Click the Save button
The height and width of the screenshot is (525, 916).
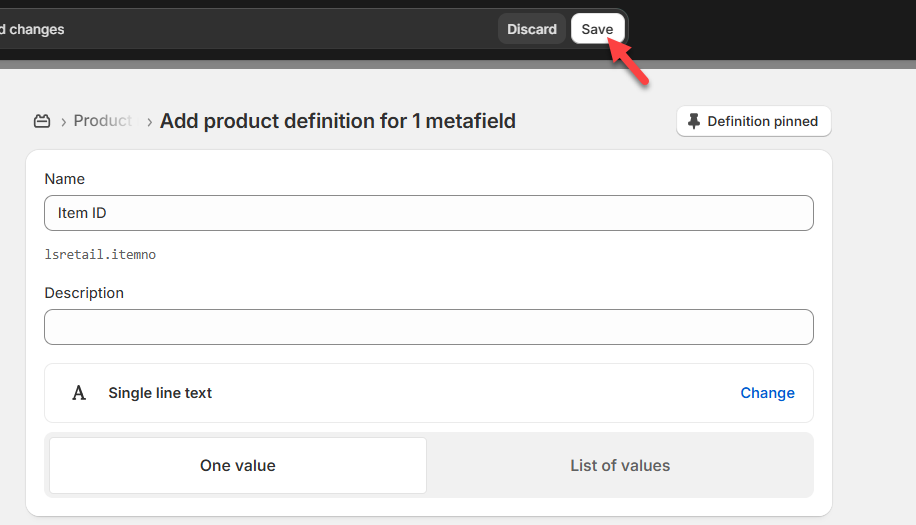pos(597,29)
